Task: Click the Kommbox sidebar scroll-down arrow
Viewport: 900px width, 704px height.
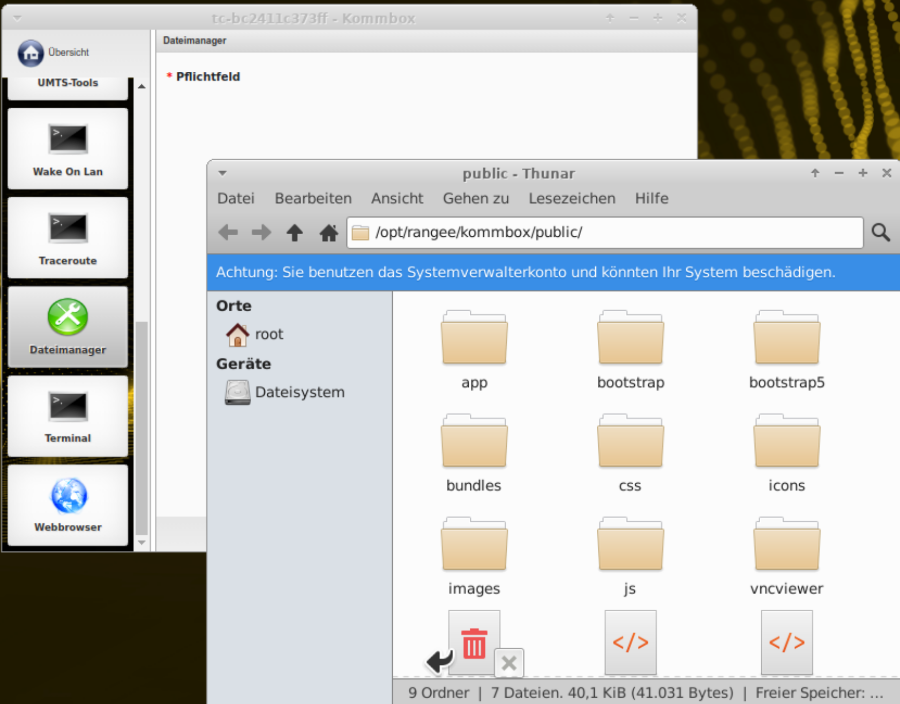Action: (x=141, y=543)
